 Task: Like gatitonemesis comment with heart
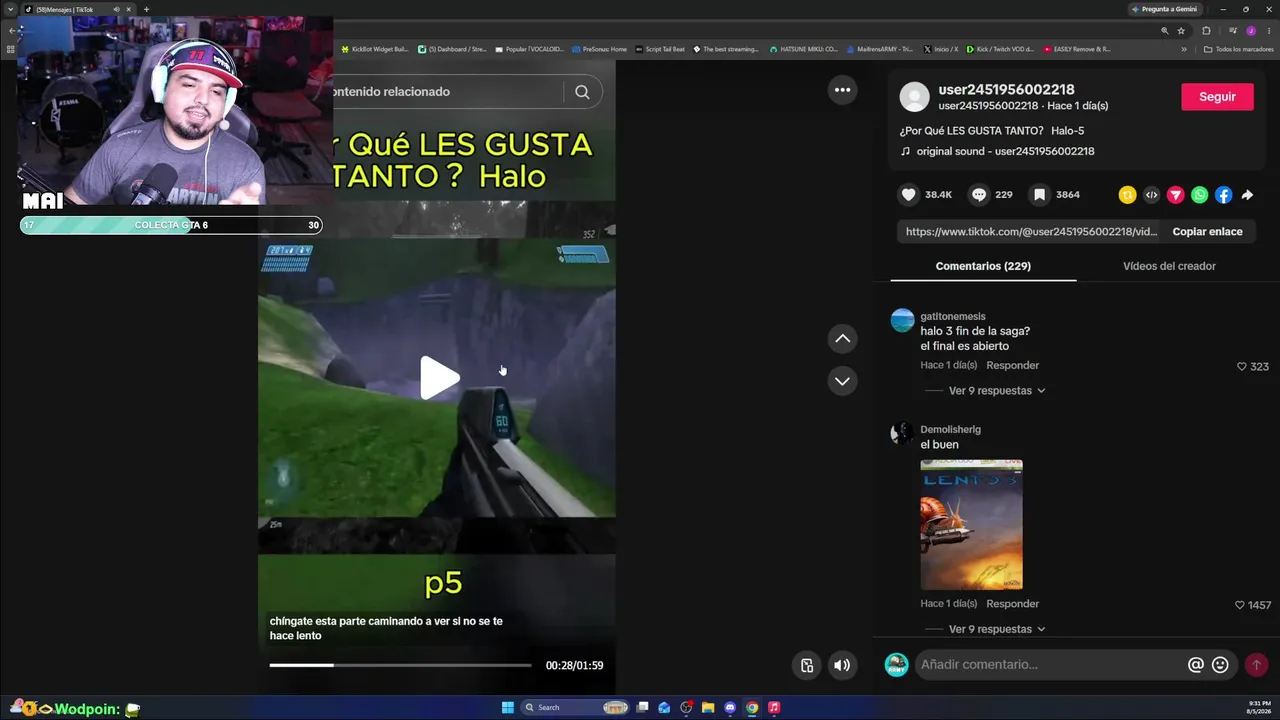tap(1242, 367)
